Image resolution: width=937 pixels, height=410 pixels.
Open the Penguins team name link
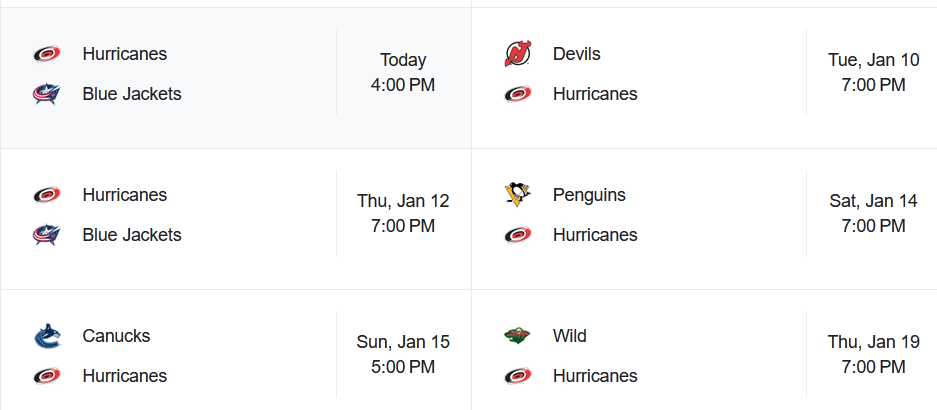pyautogui.click(x=589, y=195)
